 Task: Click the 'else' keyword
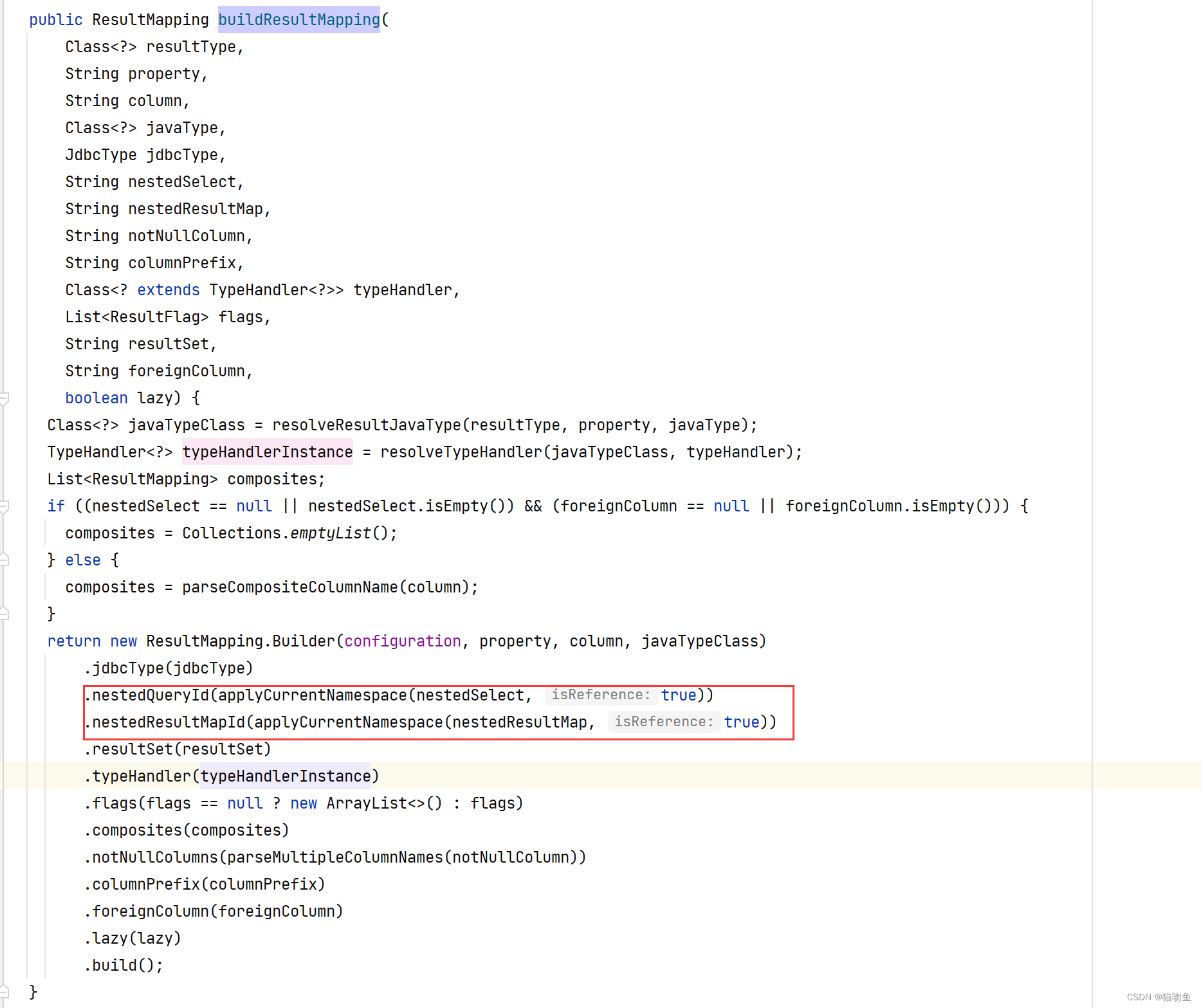[83, 560]
